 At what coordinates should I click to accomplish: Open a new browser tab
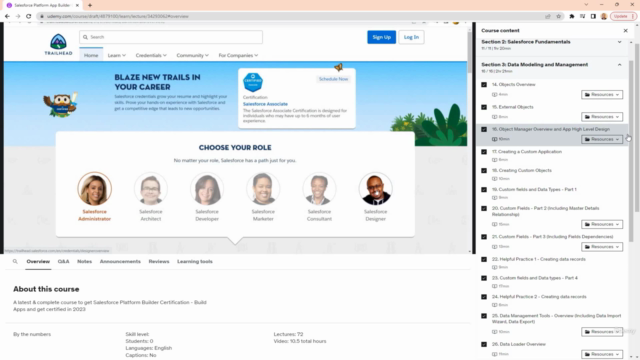pos(90,5)
